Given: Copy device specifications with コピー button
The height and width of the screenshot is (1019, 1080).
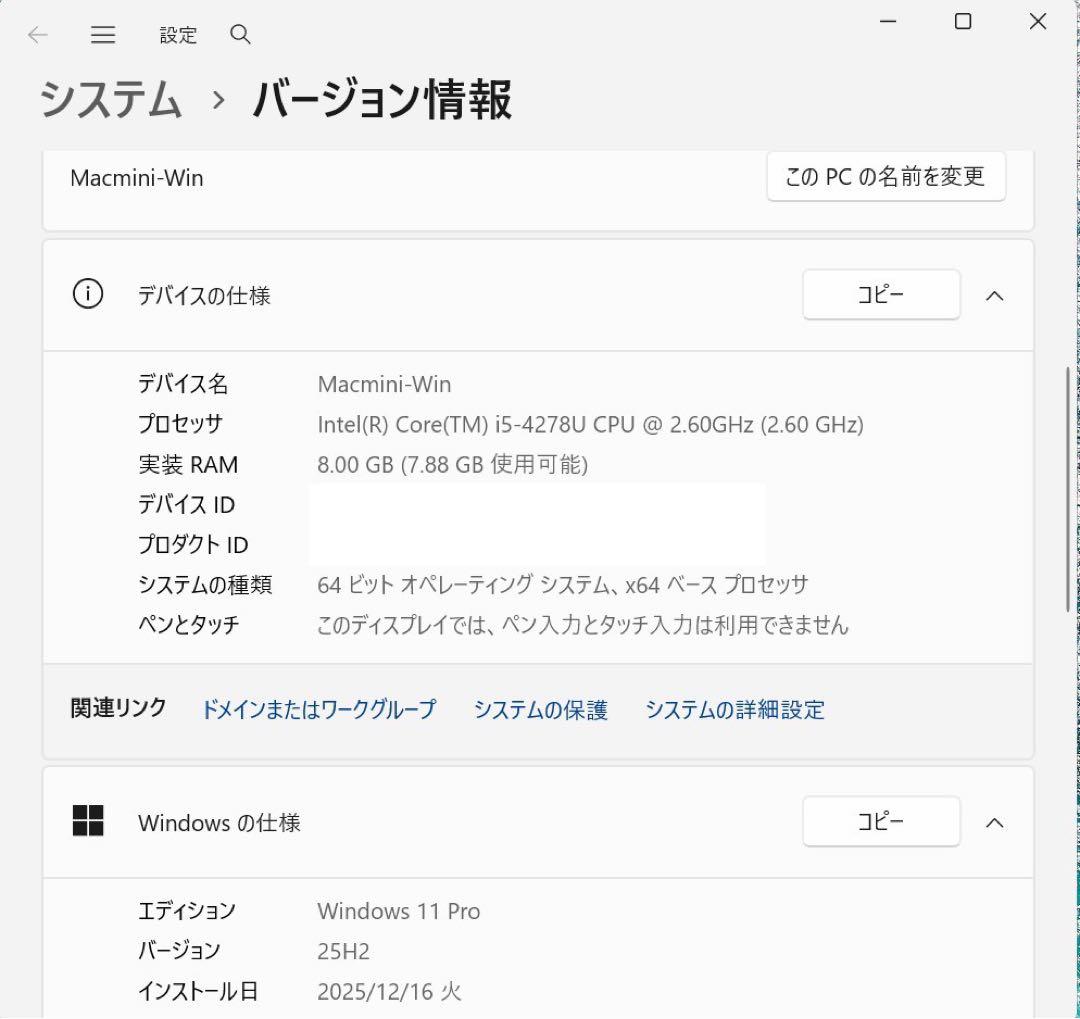Looking at the screenshot, I should coord(880,294).
